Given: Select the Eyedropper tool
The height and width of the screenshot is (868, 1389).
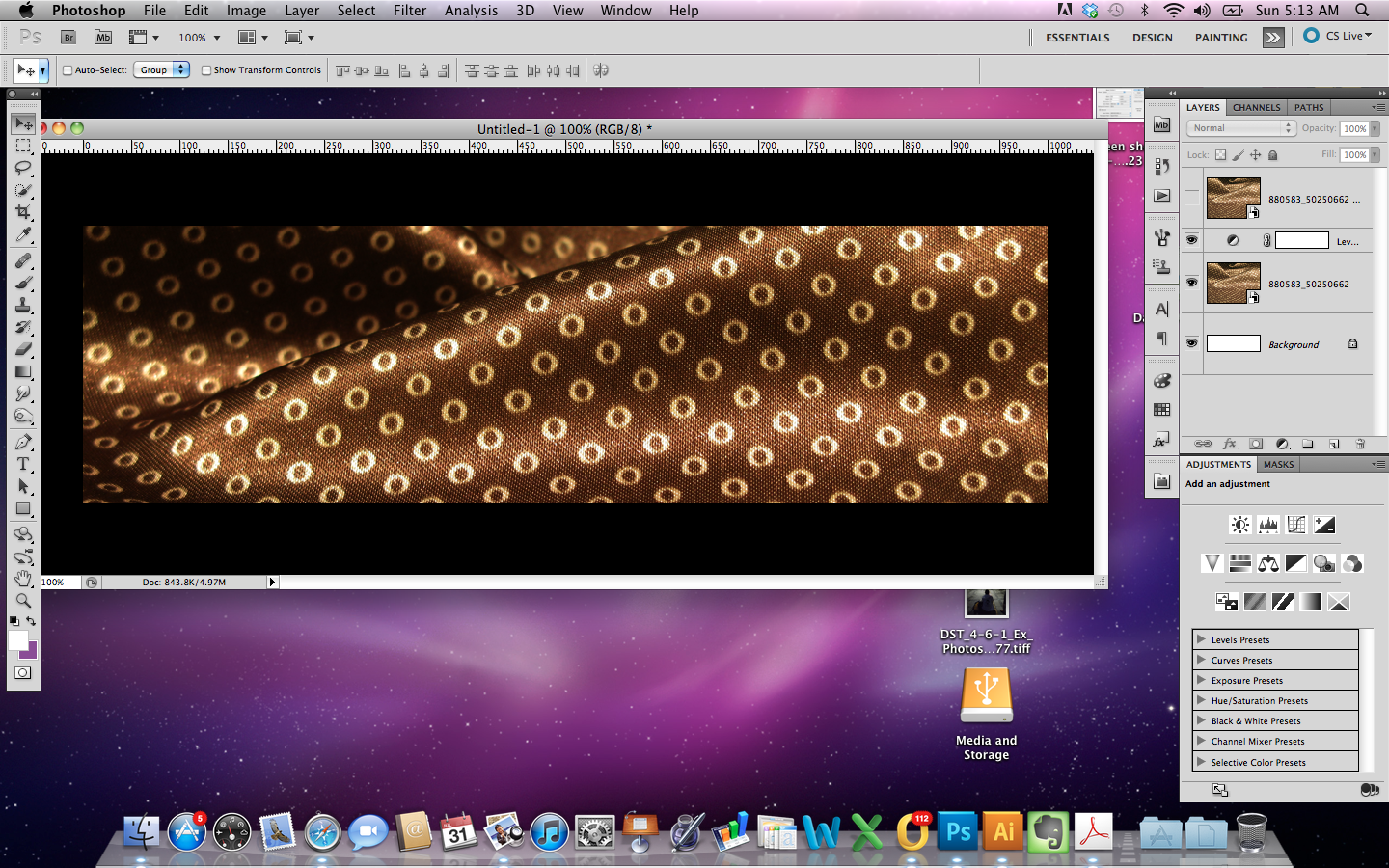Looking at the screenshot, I should point(23,235).
